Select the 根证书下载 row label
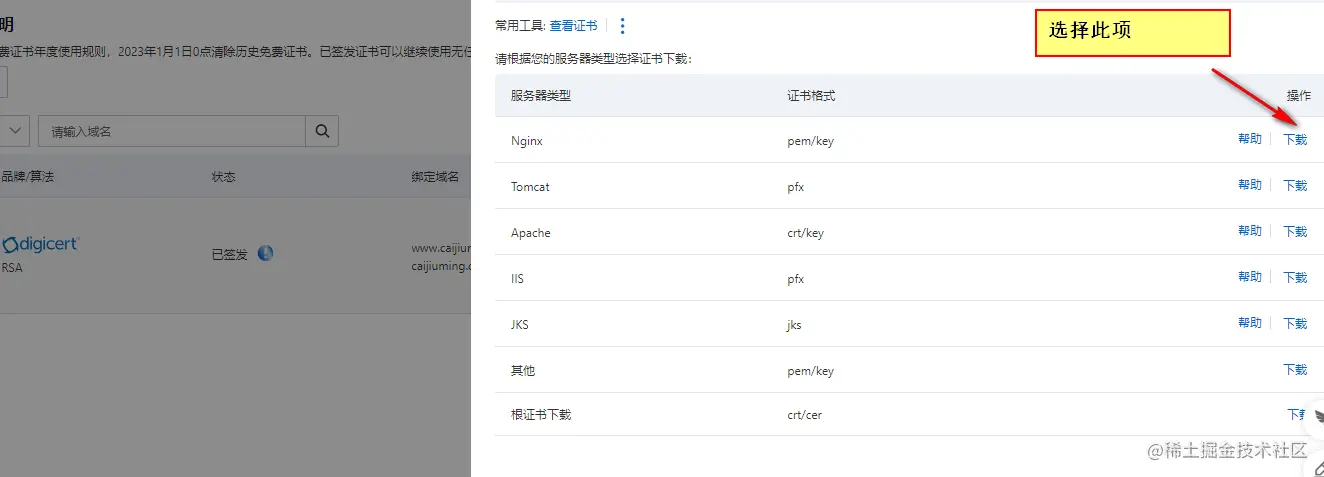The width and height of the screenshot is (1324, 477). click(540, 415)
